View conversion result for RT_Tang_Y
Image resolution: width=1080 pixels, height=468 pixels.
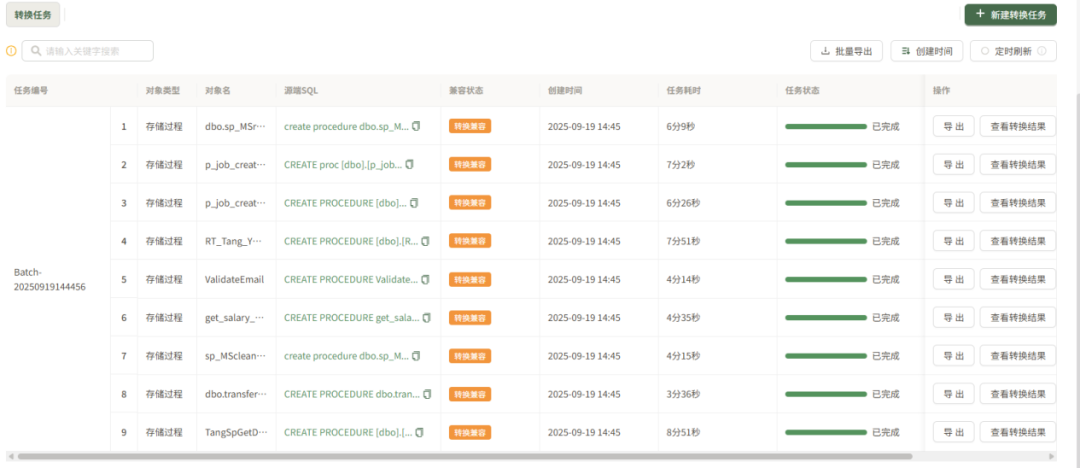tap(1018, 241)
